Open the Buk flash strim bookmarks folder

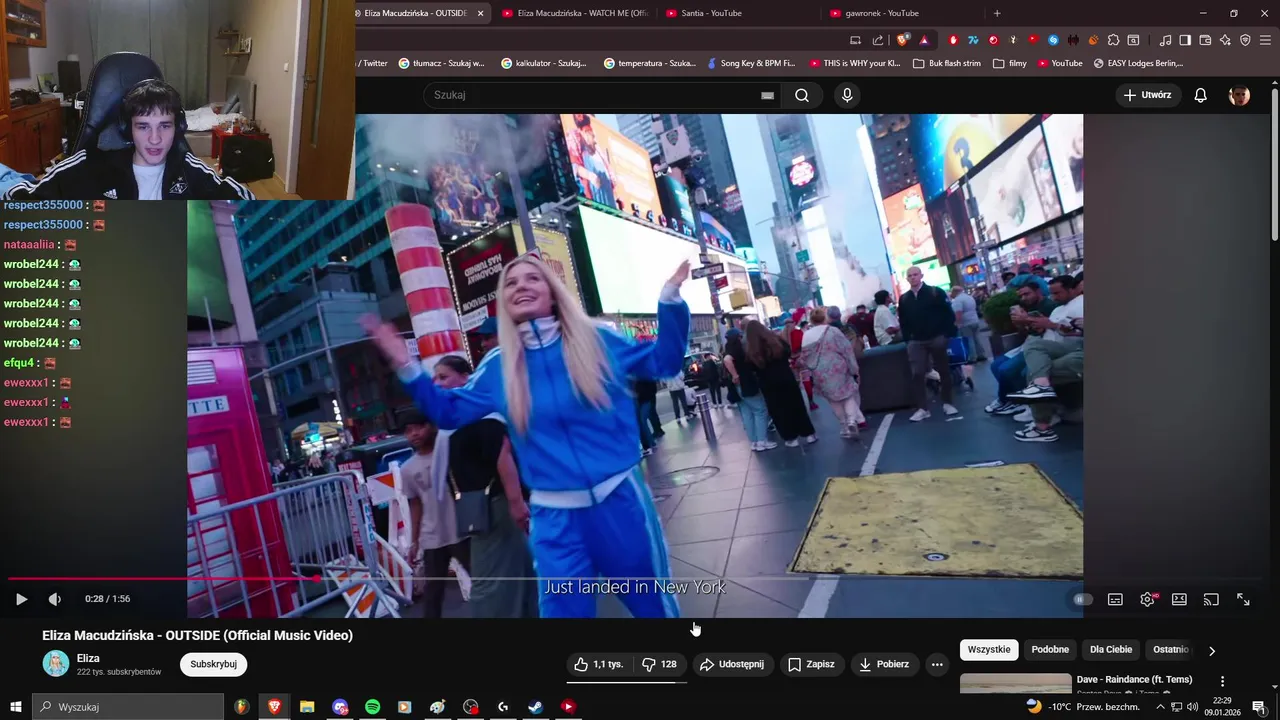947,63
